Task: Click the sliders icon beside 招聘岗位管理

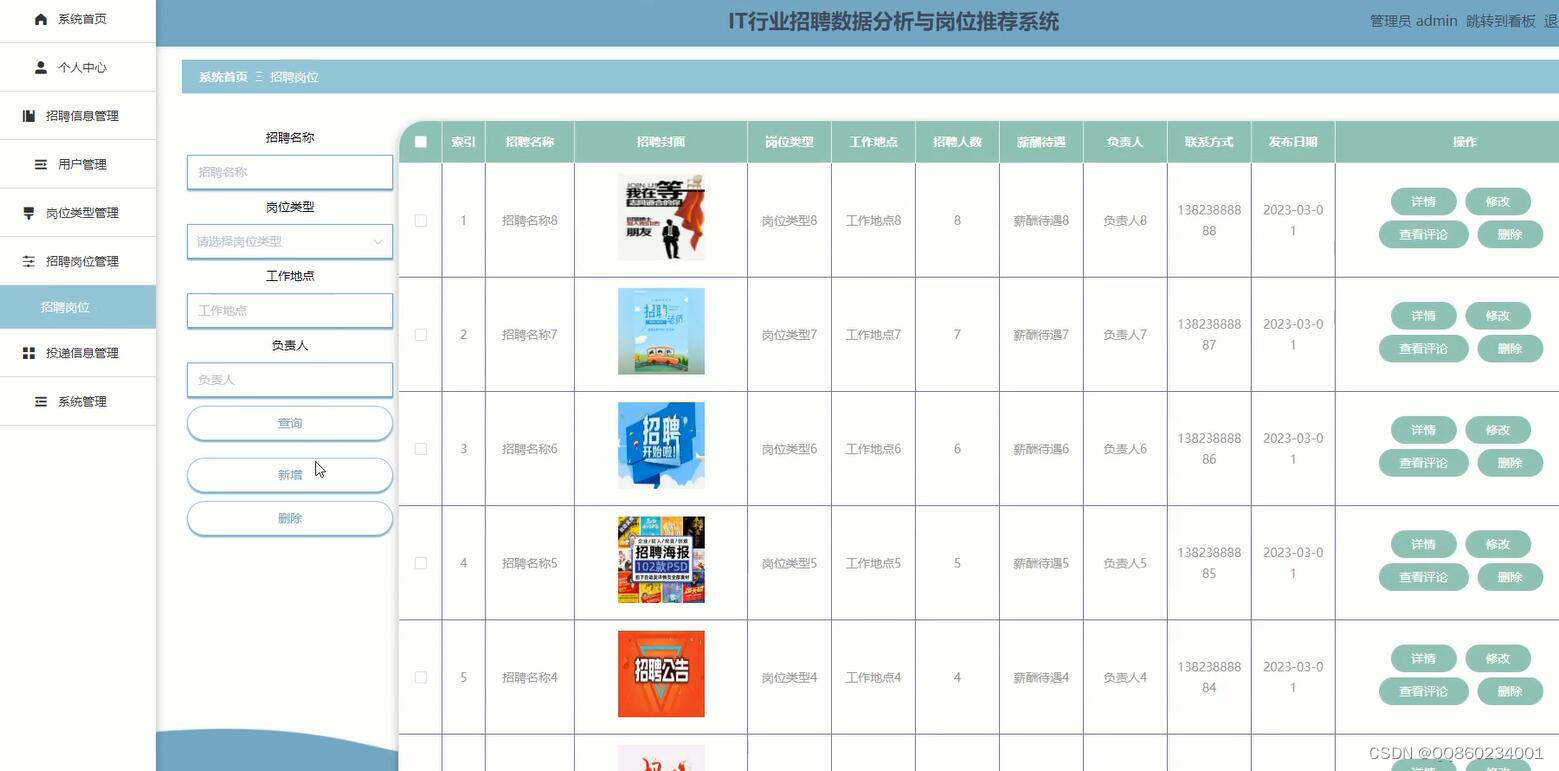Action: click(x=29, y=261)
